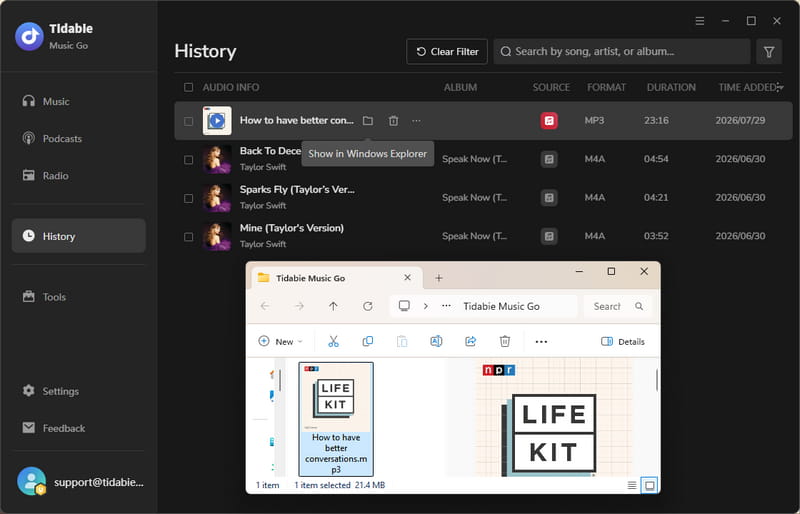
Task: Click the PC monitor icon in address bar
Action: click(404, 306)
